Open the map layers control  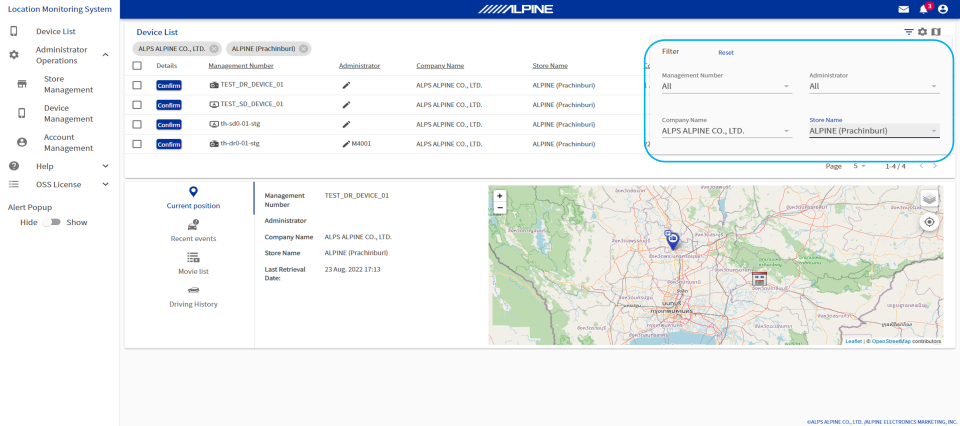[x=929, y=198]
